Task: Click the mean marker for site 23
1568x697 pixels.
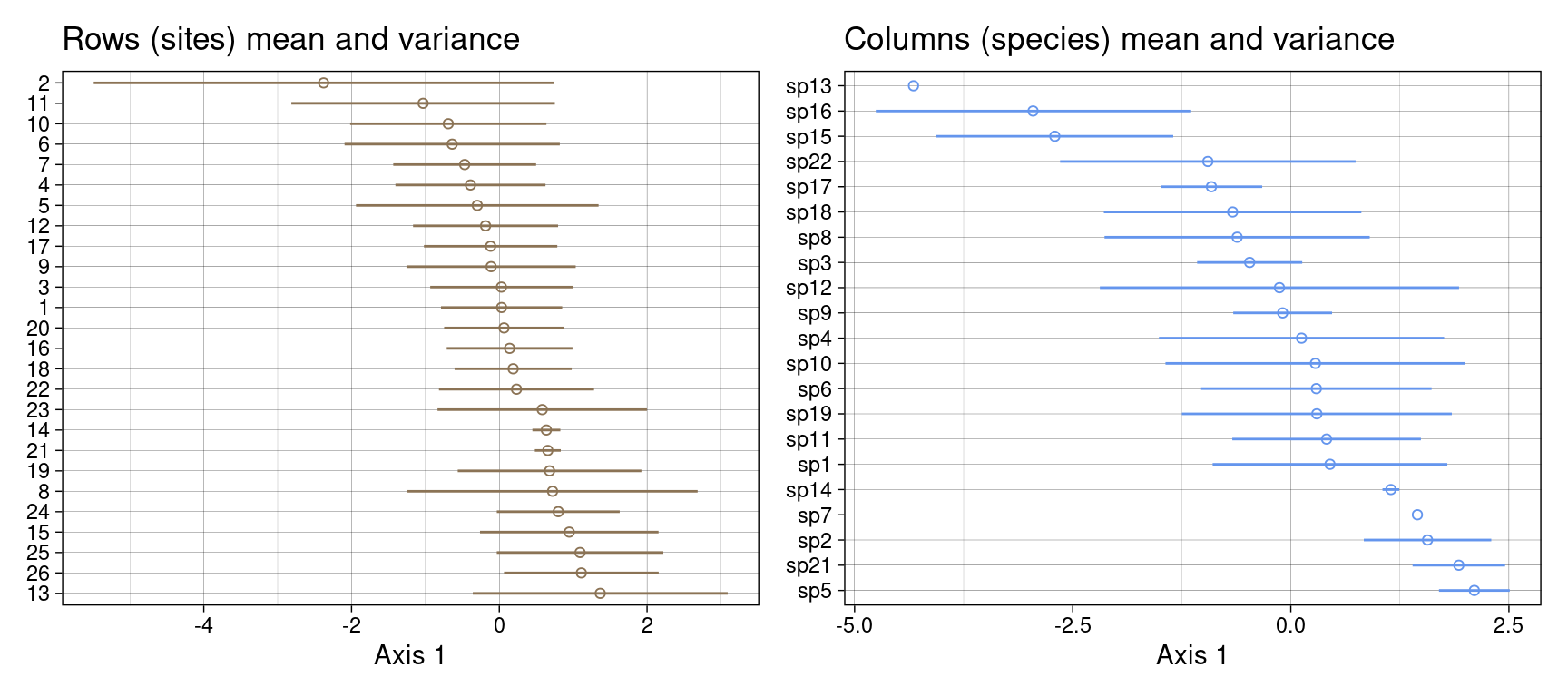Action: pyautogui.click(x=542, y=410)
